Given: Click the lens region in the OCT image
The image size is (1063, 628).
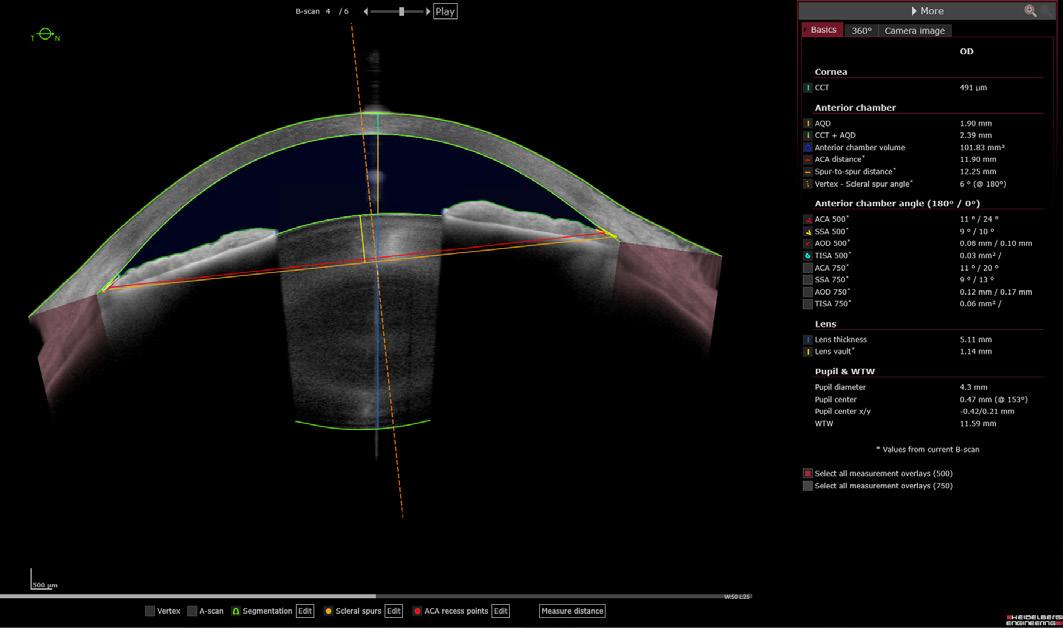Looking at the screenshot, I should (361, 319).
